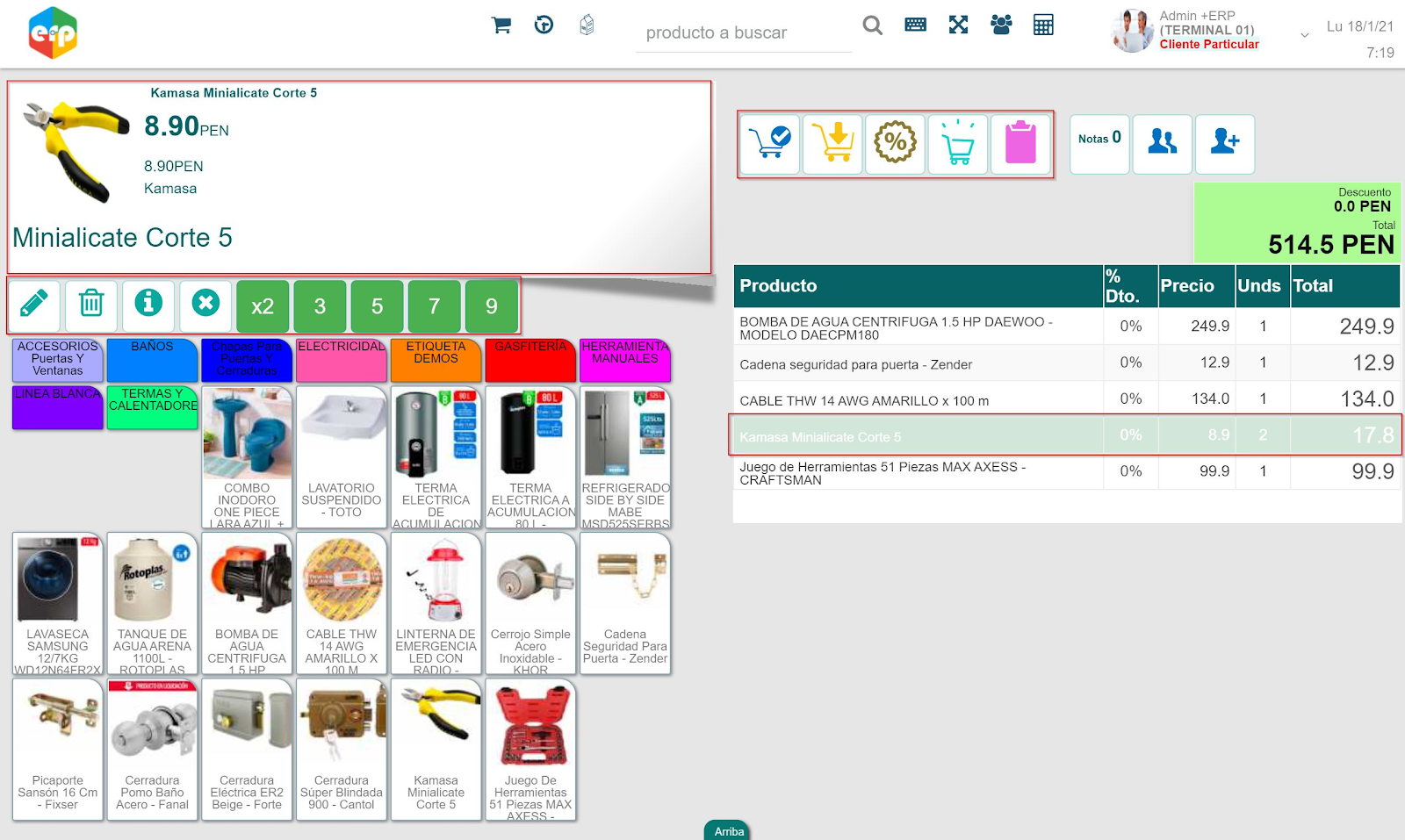This screenshot has width=1405, height=840.
Task: Set quantity with the 9 button
Action: (x=491, y=305)
